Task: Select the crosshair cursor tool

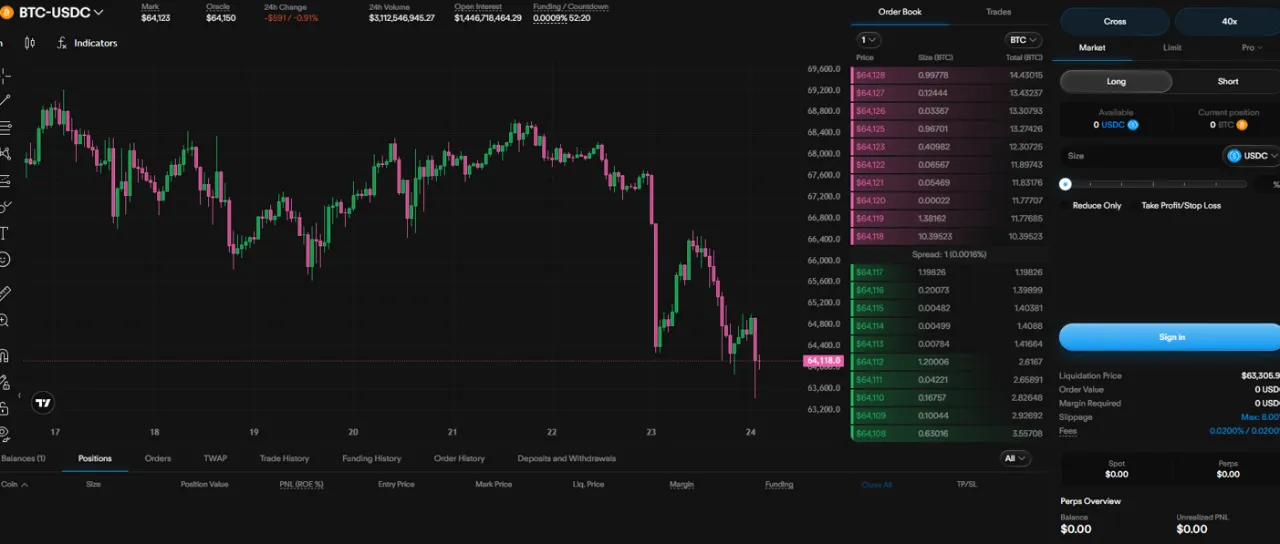Action: [4, 76]
